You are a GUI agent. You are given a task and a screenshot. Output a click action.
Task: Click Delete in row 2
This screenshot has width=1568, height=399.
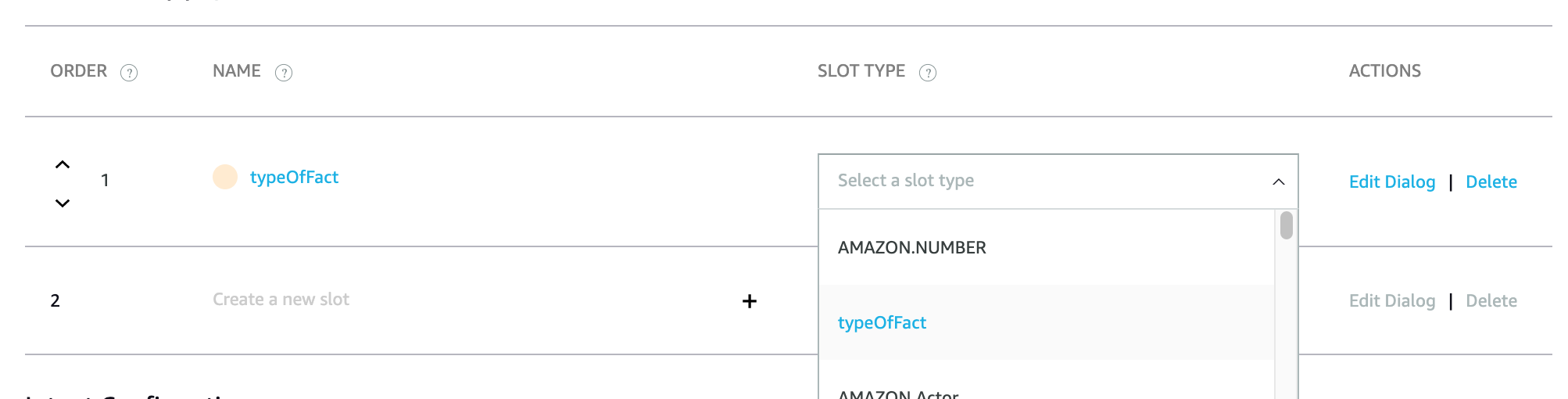click(x=1491, y=301)
